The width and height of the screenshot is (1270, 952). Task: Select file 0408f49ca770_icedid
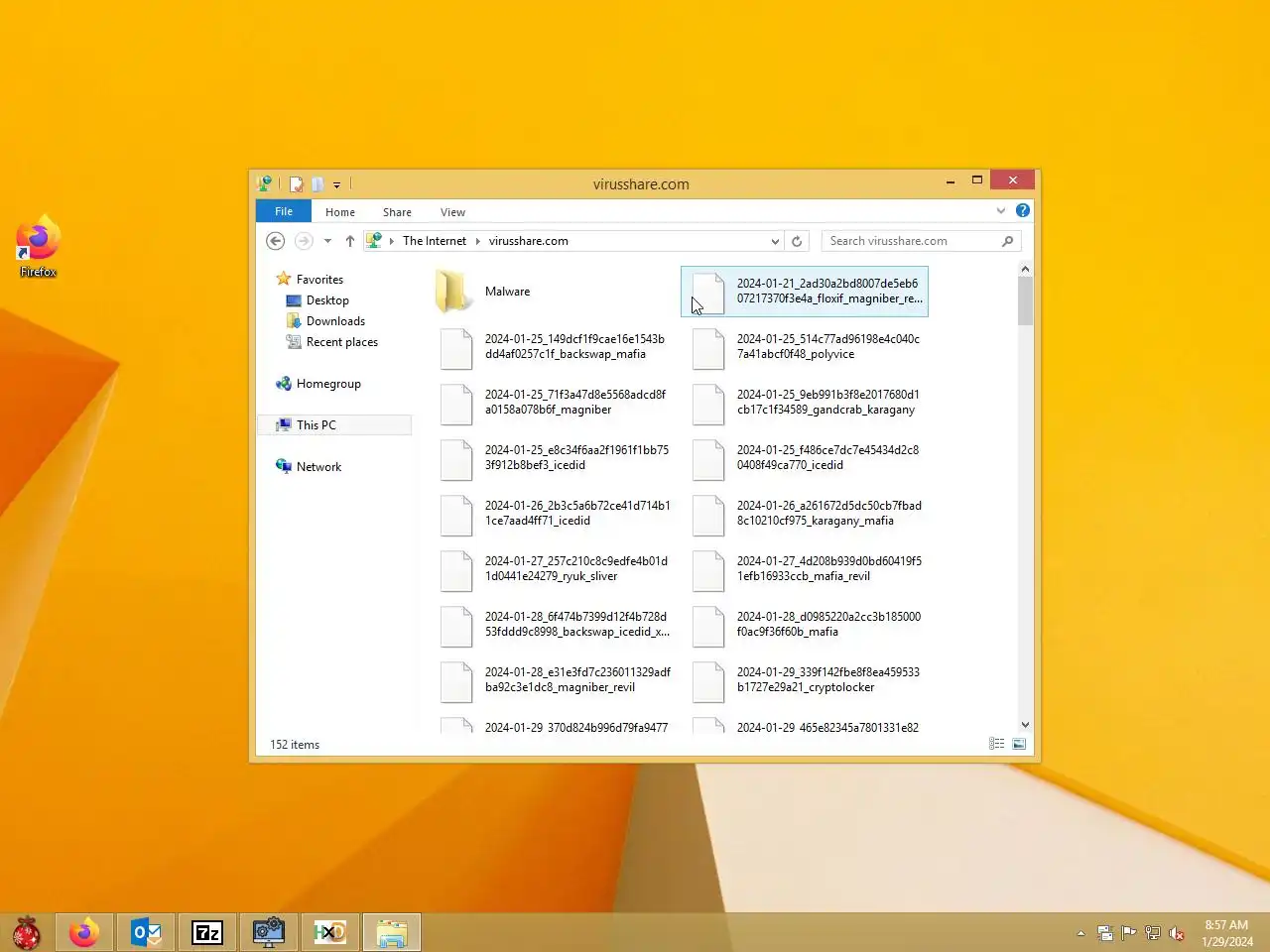click(807, 458)
